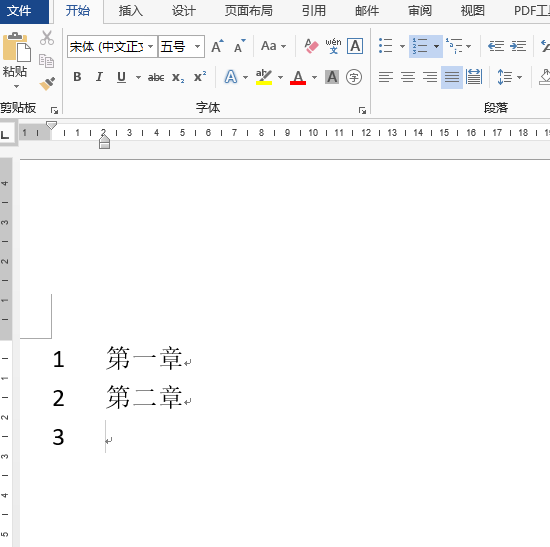Switch to the 审阅 tab
The image size is (550, 547).
coord(420,11)
